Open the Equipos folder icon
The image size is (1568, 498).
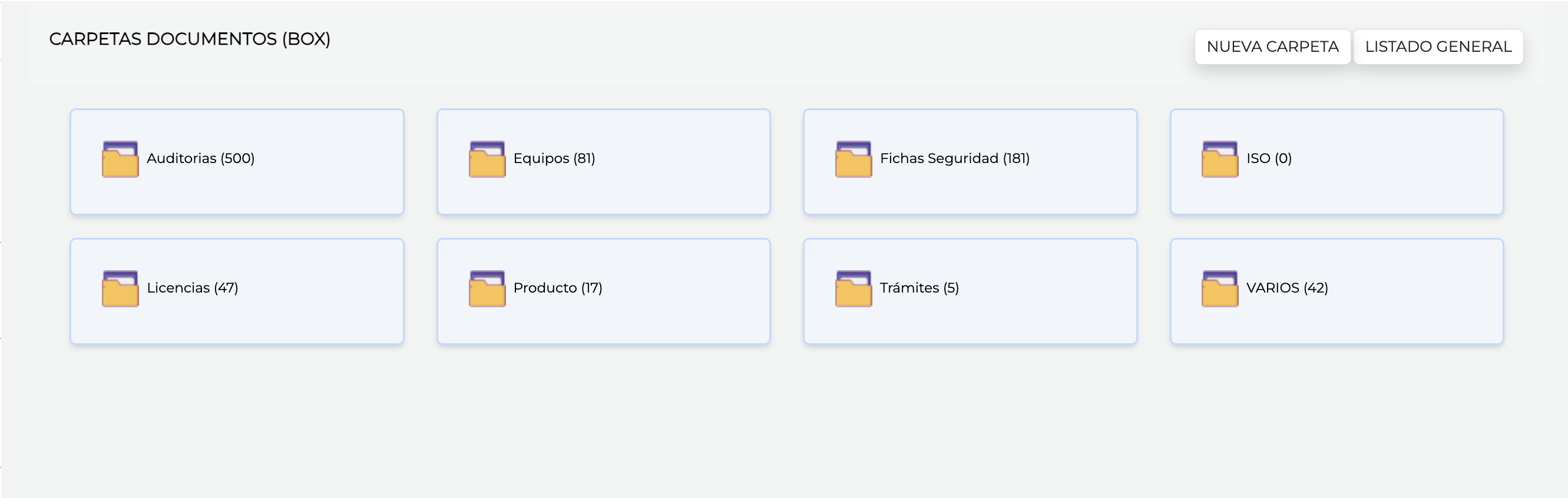pyautogui.click(x=487, y=160)
